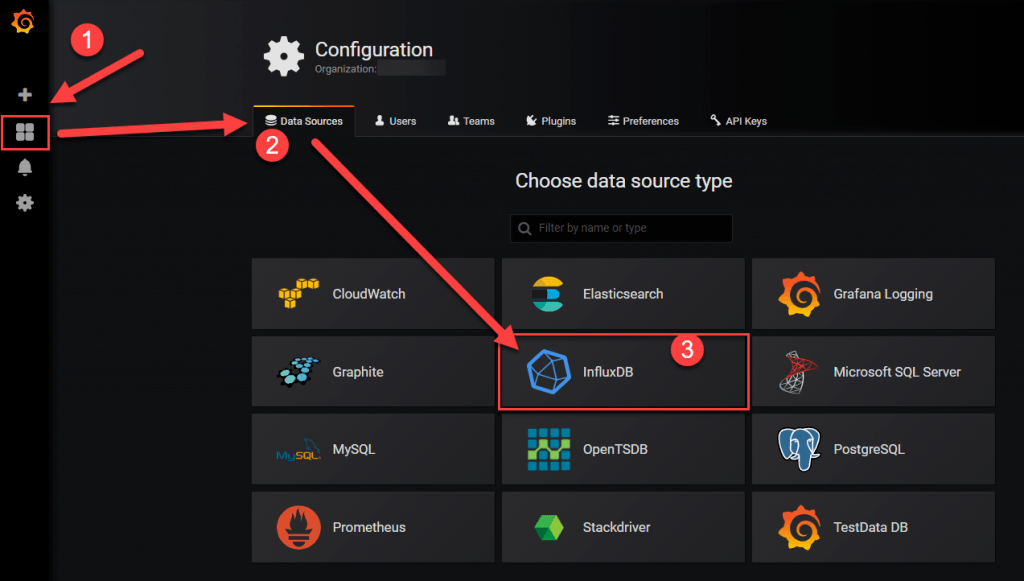Click the TestData DB Grafana icon
The width and height of the screenshot is (1024, 581).
(x=799, y=527)
